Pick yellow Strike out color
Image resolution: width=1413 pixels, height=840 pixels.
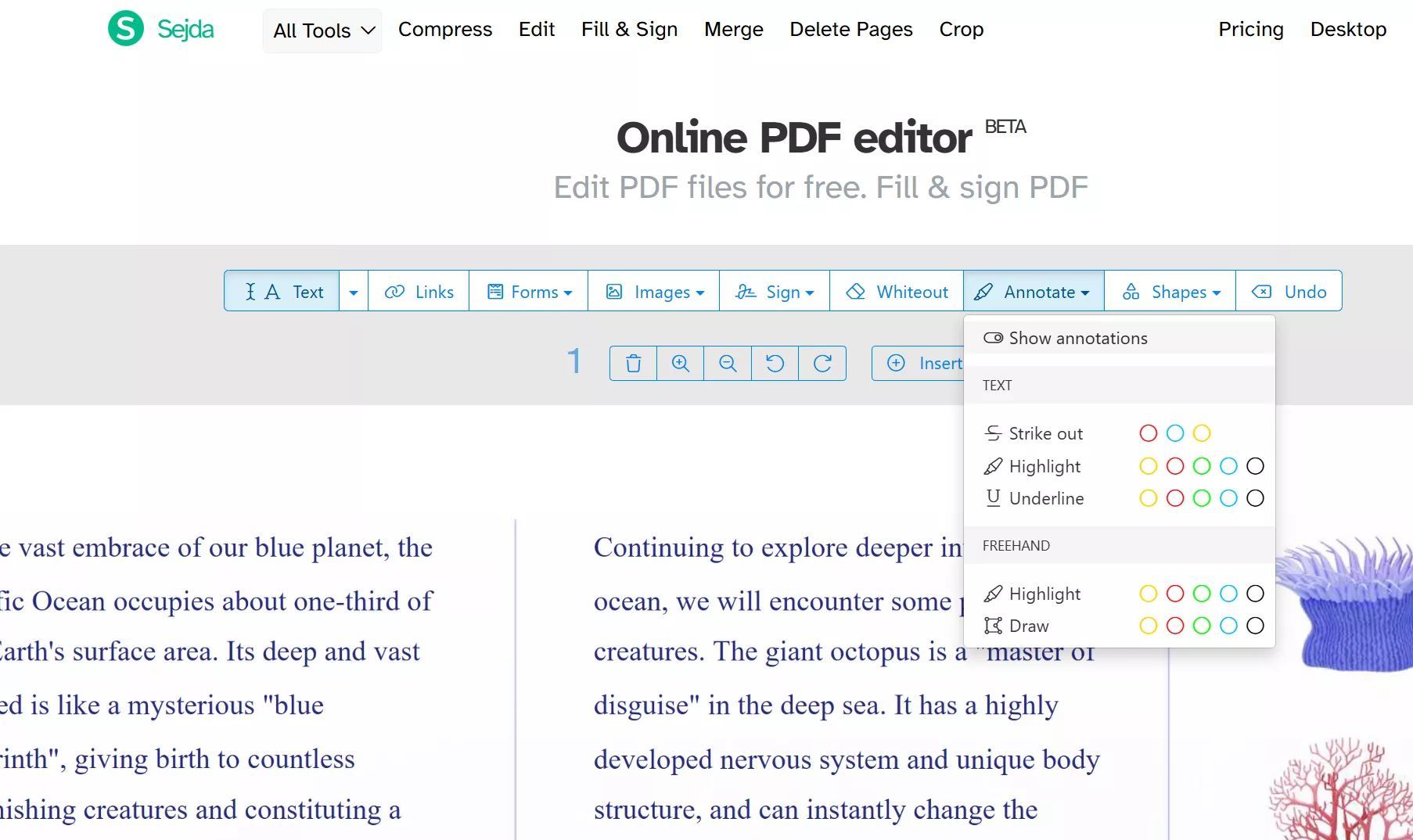click(x=1202, y=433)
